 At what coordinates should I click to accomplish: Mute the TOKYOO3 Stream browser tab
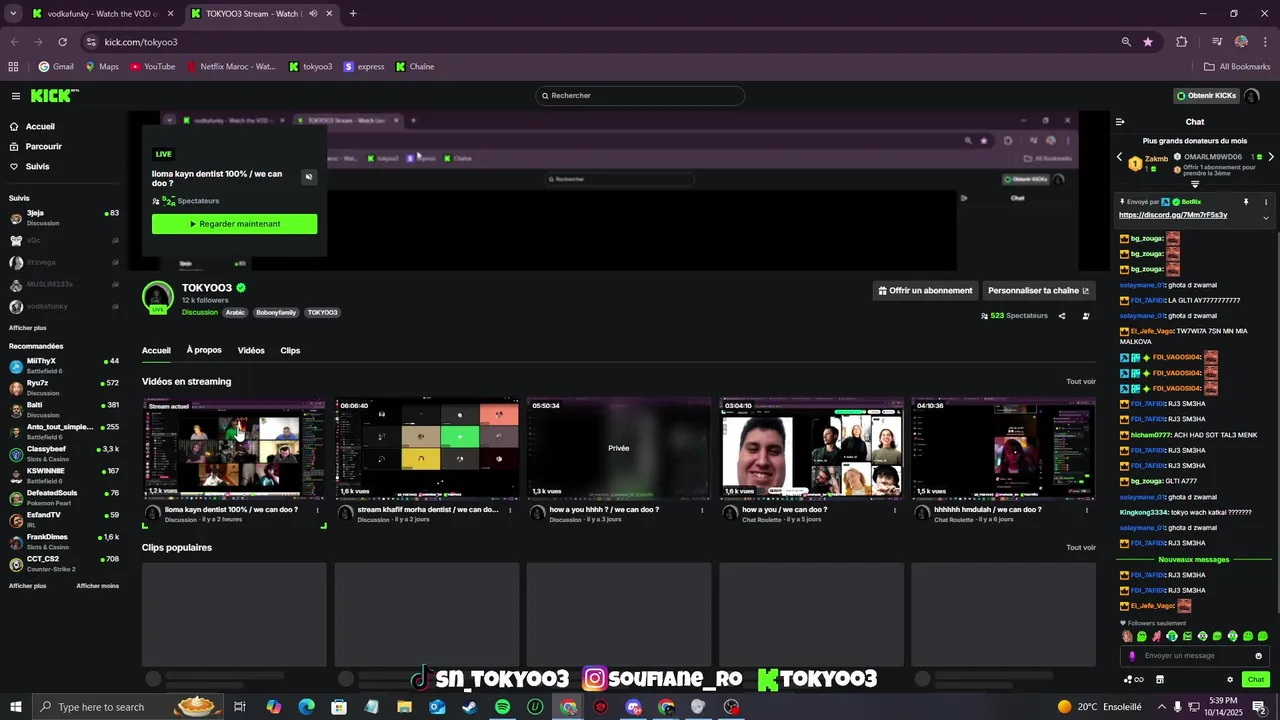314,14
